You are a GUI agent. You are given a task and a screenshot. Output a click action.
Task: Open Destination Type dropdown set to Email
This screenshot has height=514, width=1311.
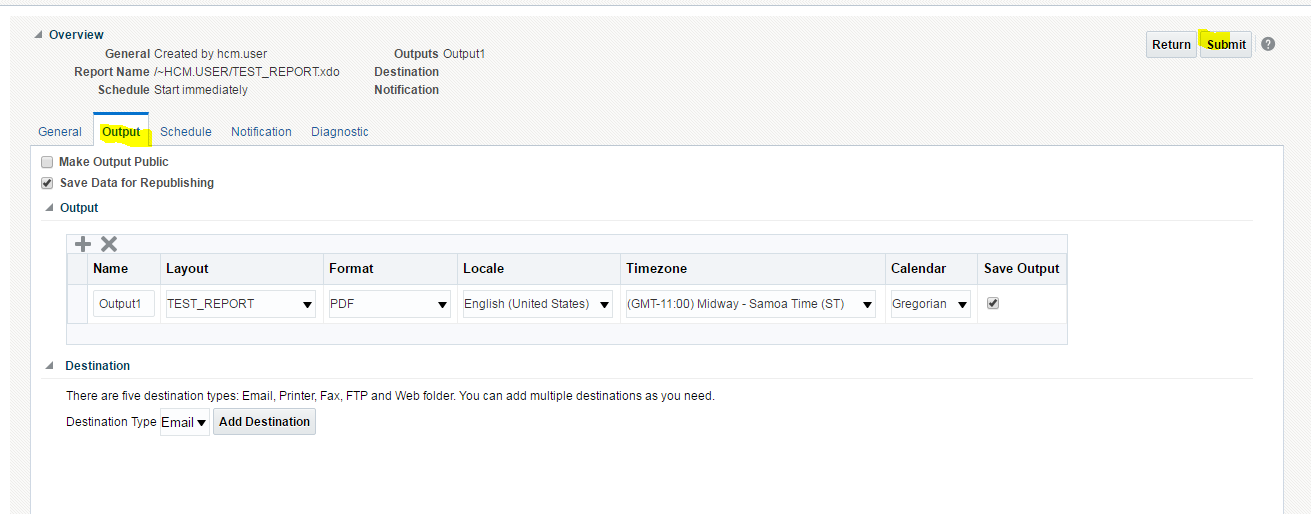point(185,422)
